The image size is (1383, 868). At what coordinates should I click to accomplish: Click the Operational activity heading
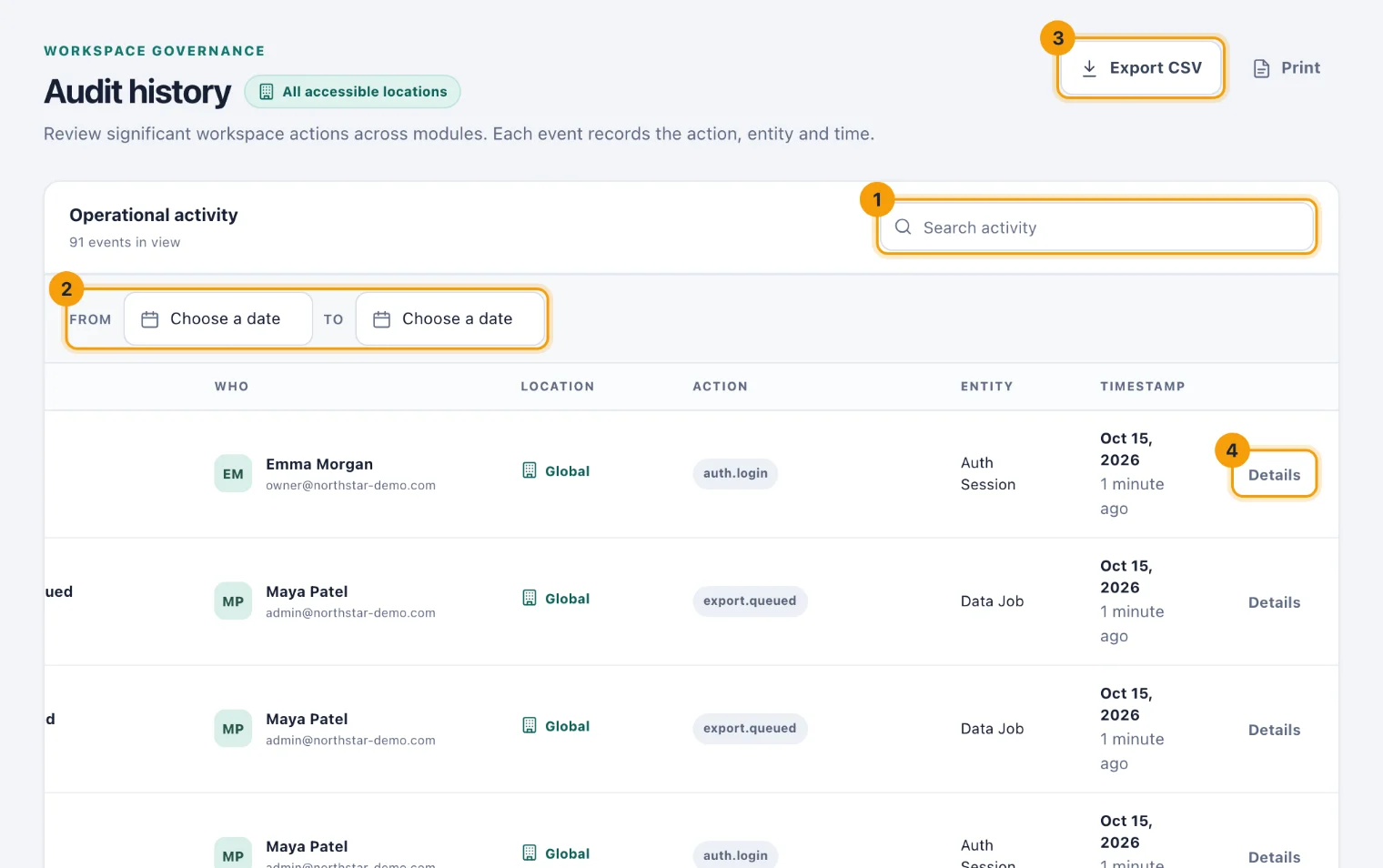point(154,215)
